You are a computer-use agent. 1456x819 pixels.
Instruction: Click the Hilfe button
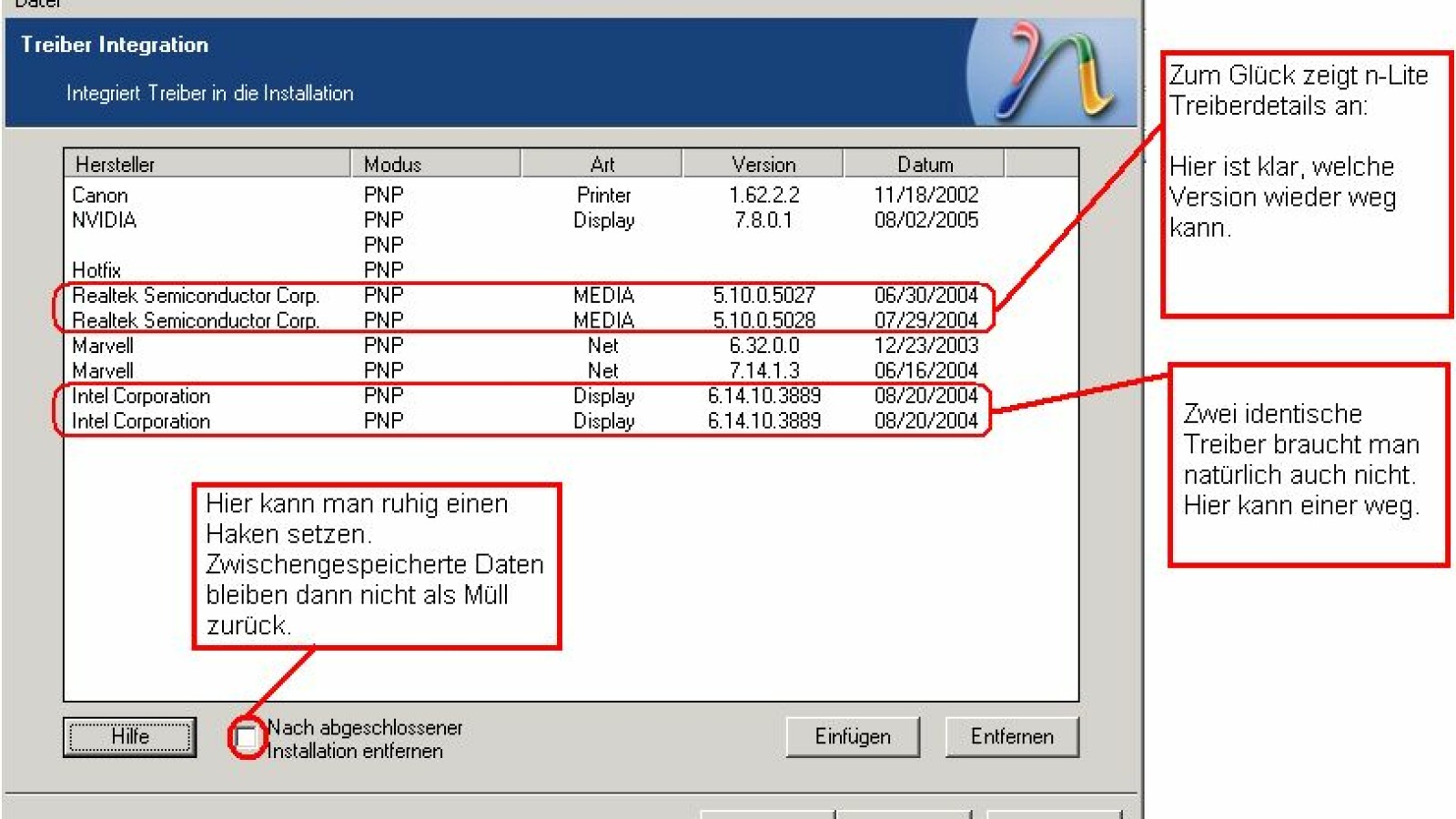(129, 737)
